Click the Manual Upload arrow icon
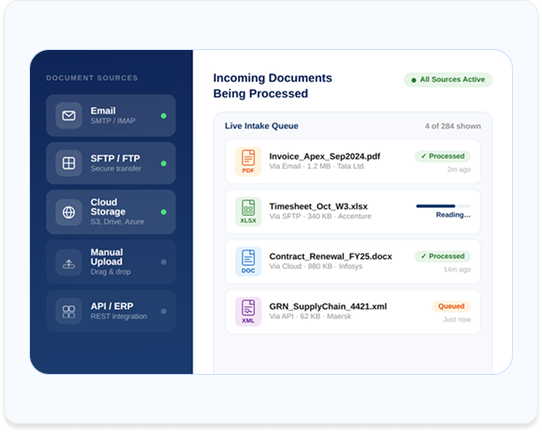Image resolution: width=542 pixels, height=432 pixels. 69,263
